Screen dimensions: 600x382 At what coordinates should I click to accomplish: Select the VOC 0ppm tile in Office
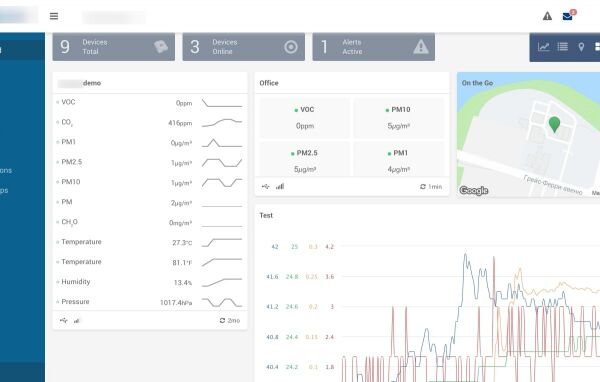(305, 118)
